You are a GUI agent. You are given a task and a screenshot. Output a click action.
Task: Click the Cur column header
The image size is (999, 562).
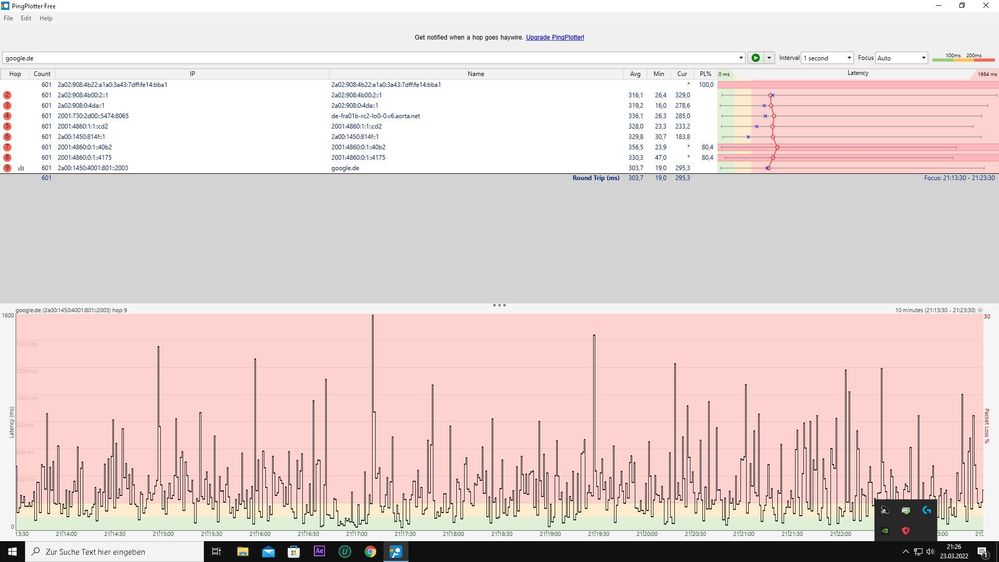[x=682, y=74]
